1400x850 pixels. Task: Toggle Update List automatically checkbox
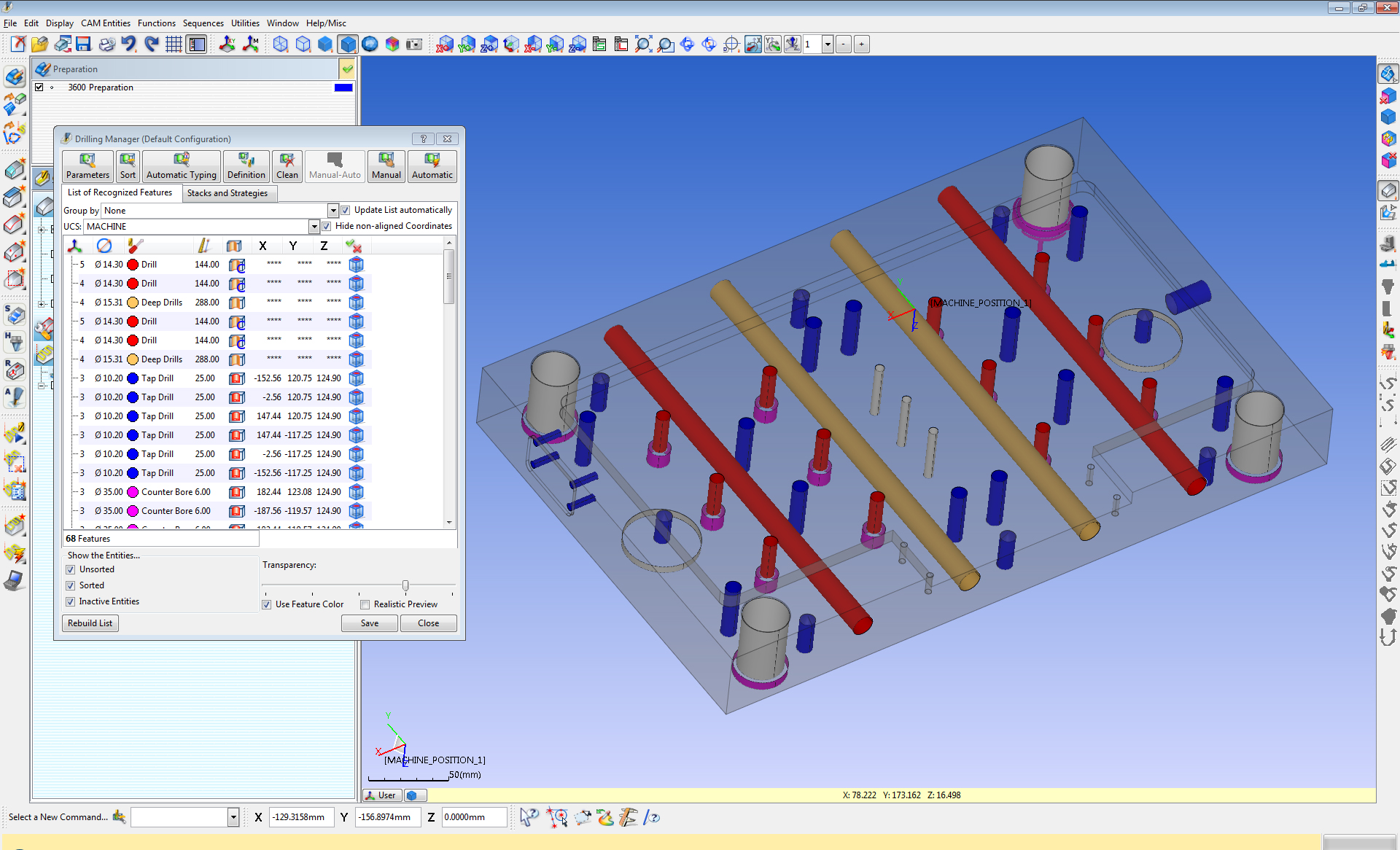tap(346, 211)
